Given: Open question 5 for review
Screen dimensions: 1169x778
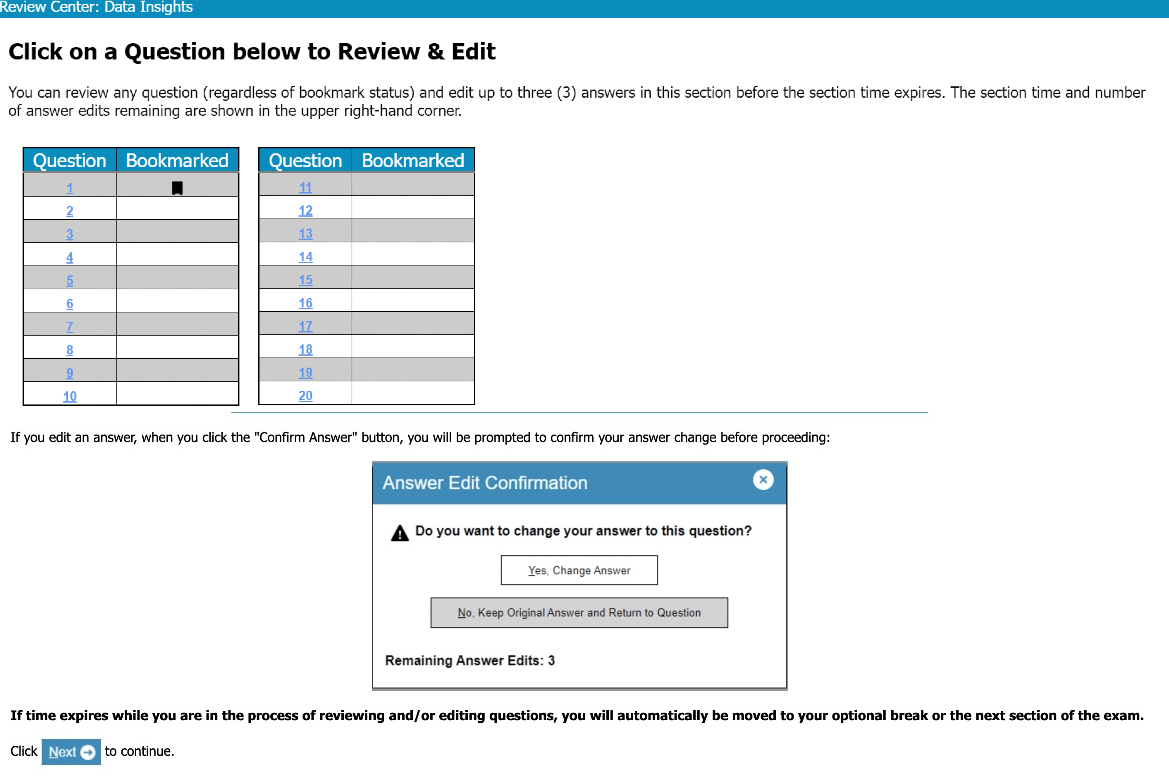Looking at the screenshot, I should point(69,280).
